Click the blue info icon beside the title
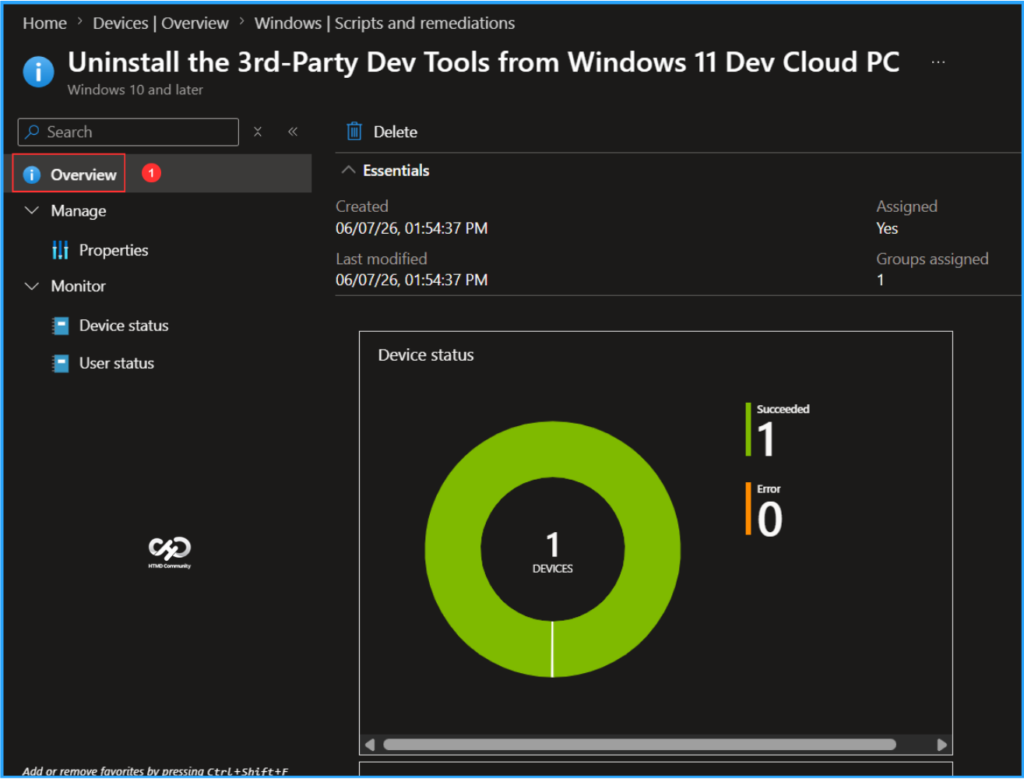The height and width of the screenshot is (779, 1024). point(39,72)
